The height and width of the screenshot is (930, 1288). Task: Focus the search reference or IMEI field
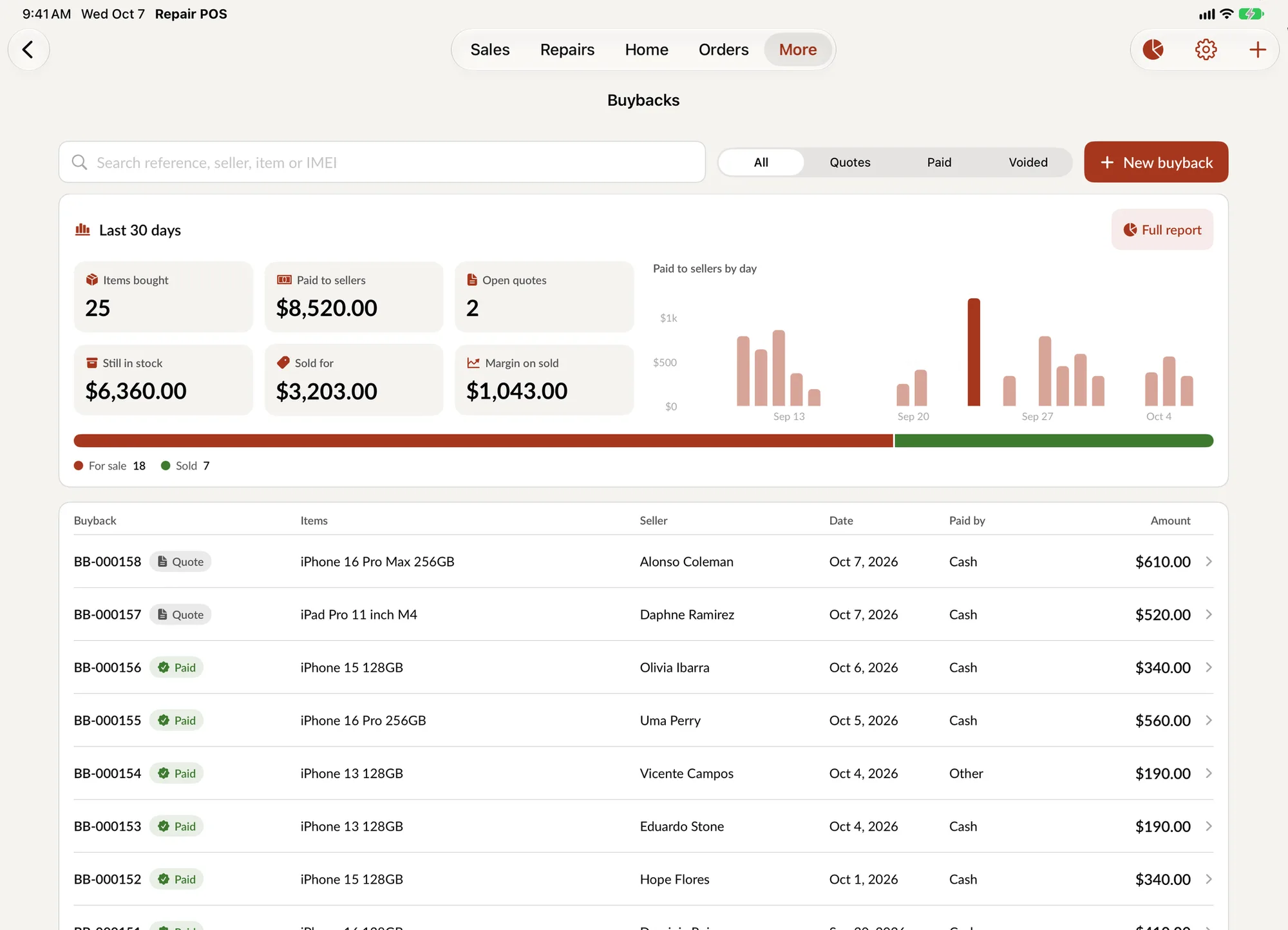pyautogui.click(x=382, y=162)
